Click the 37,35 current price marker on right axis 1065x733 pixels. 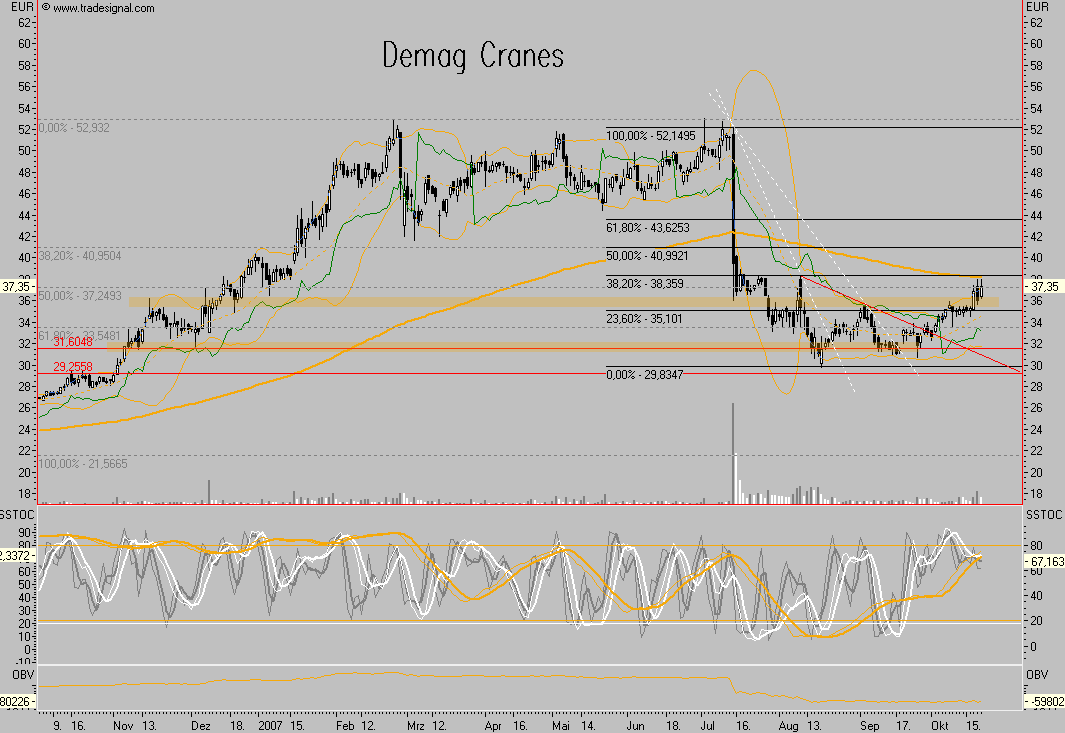point(1043,285)
